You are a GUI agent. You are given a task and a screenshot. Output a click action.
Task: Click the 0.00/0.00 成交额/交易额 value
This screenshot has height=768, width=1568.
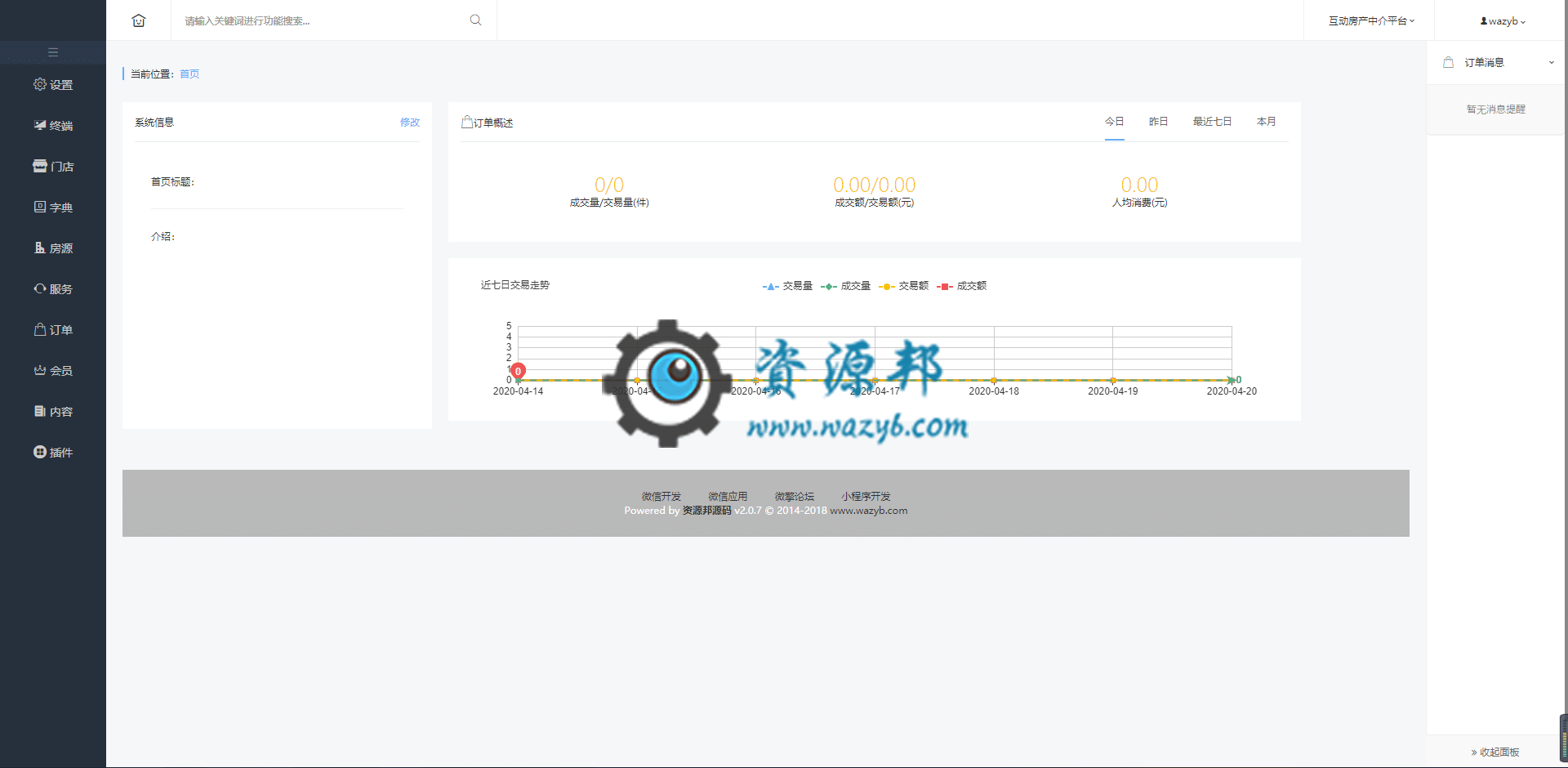(874, 185)
